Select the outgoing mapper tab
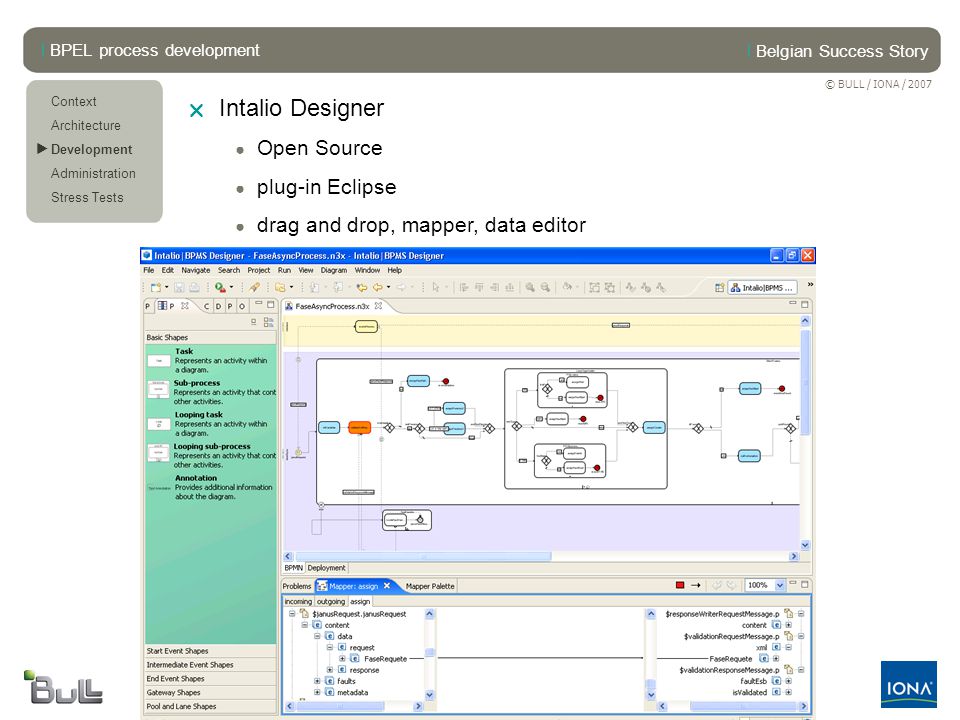 (x=331, y=602)
